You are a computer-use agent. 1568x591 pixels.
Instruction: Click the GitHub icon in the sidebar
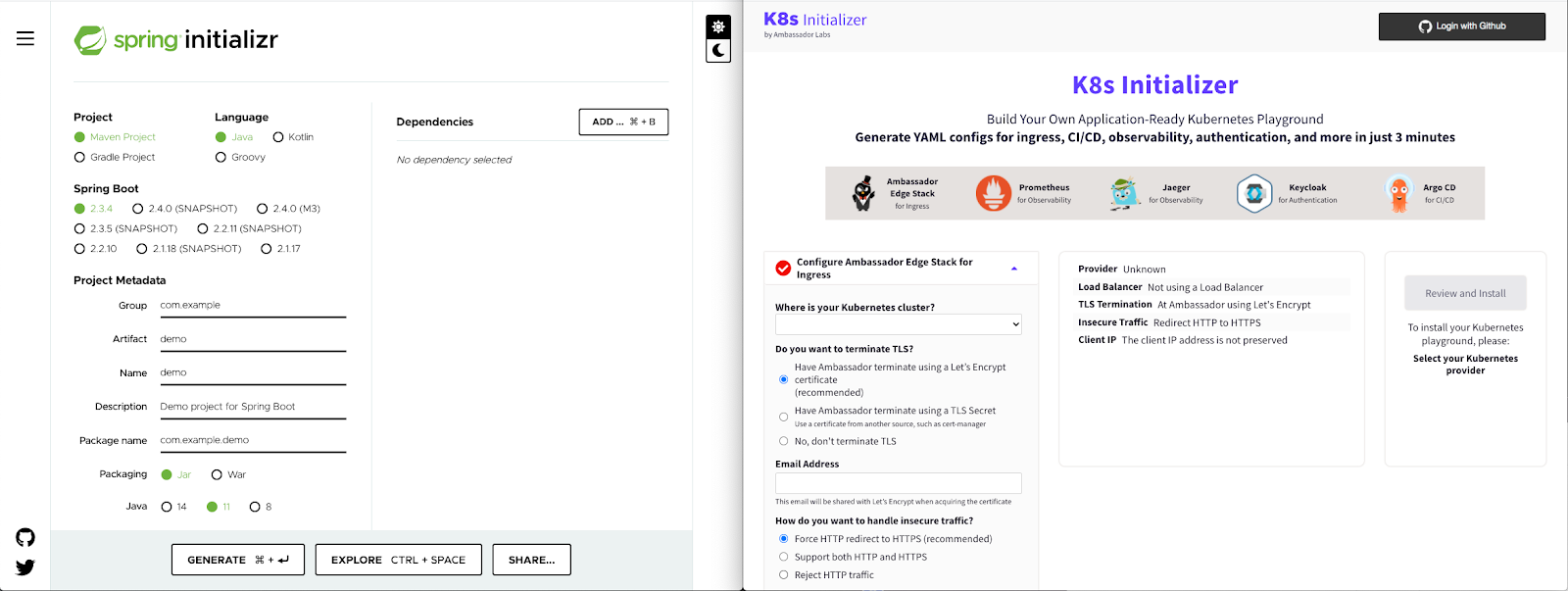25,537
